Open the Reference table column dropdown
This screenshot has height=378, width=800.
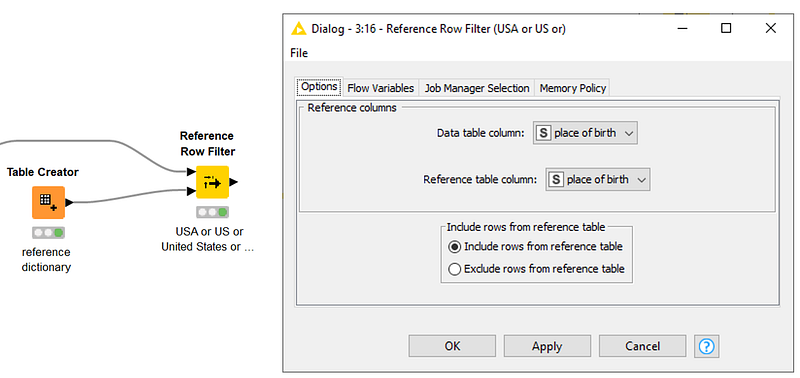[x=598, y=180]
